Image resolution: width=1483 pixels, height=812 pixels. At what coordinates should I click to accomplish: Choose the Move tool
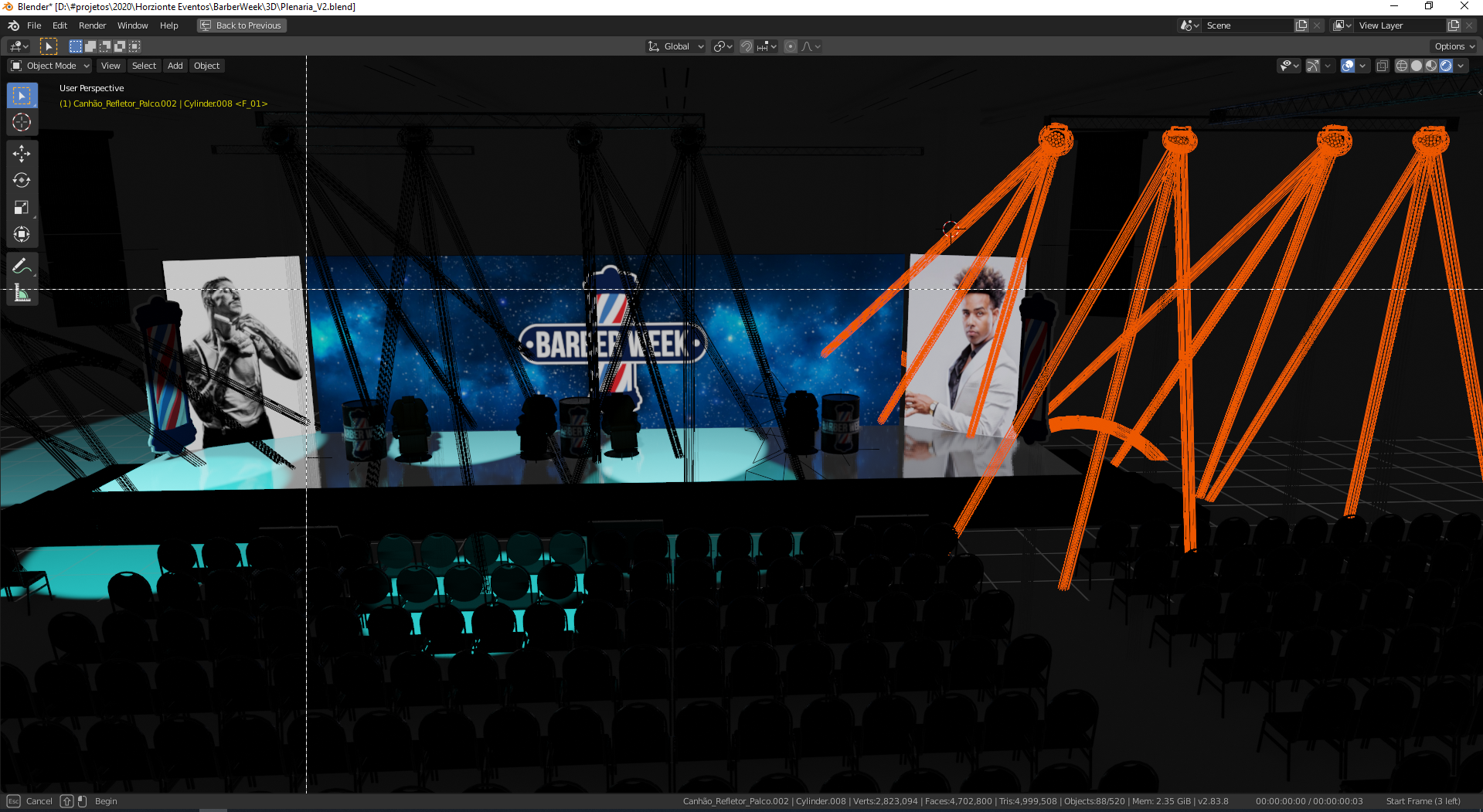[22, 154]
